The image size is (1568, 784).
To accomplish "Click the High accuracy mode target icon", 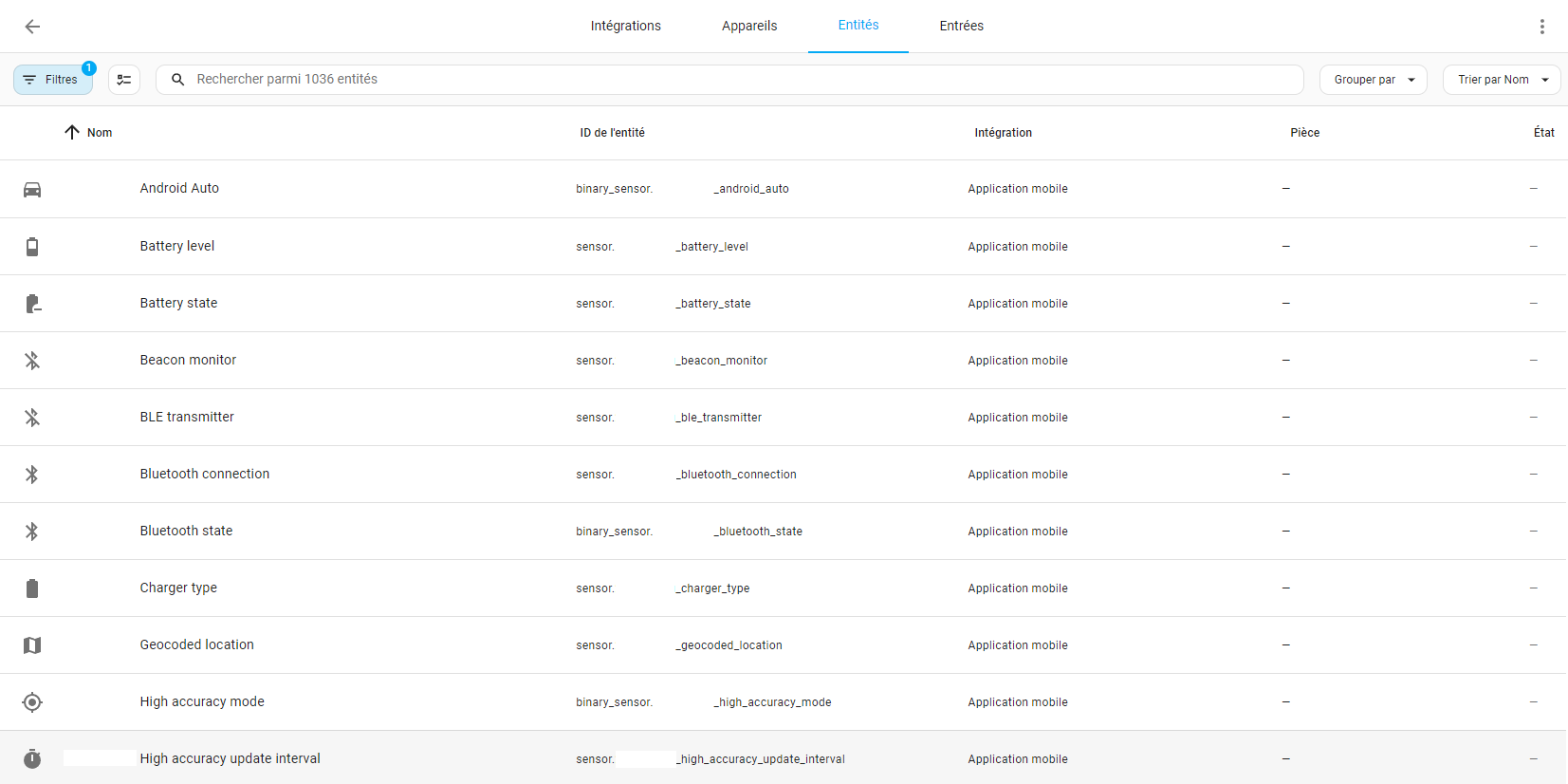I will tap(32, 702).
